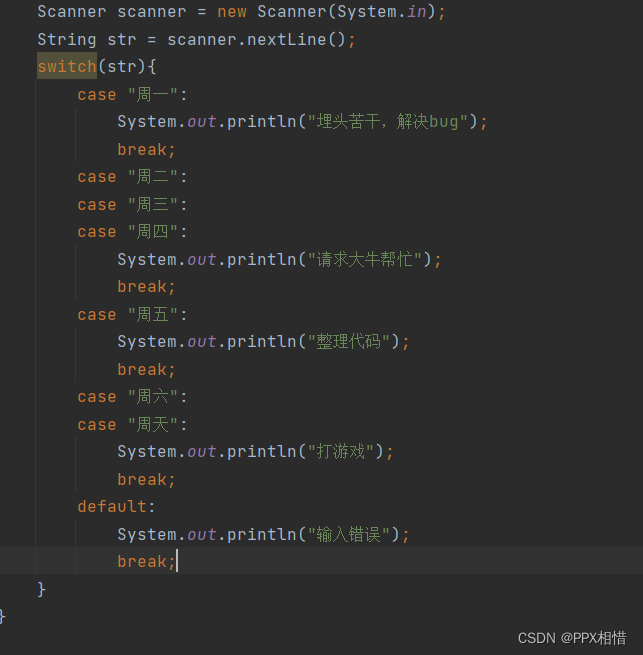
Task: Select the case "周四" label
Action: 132,231
